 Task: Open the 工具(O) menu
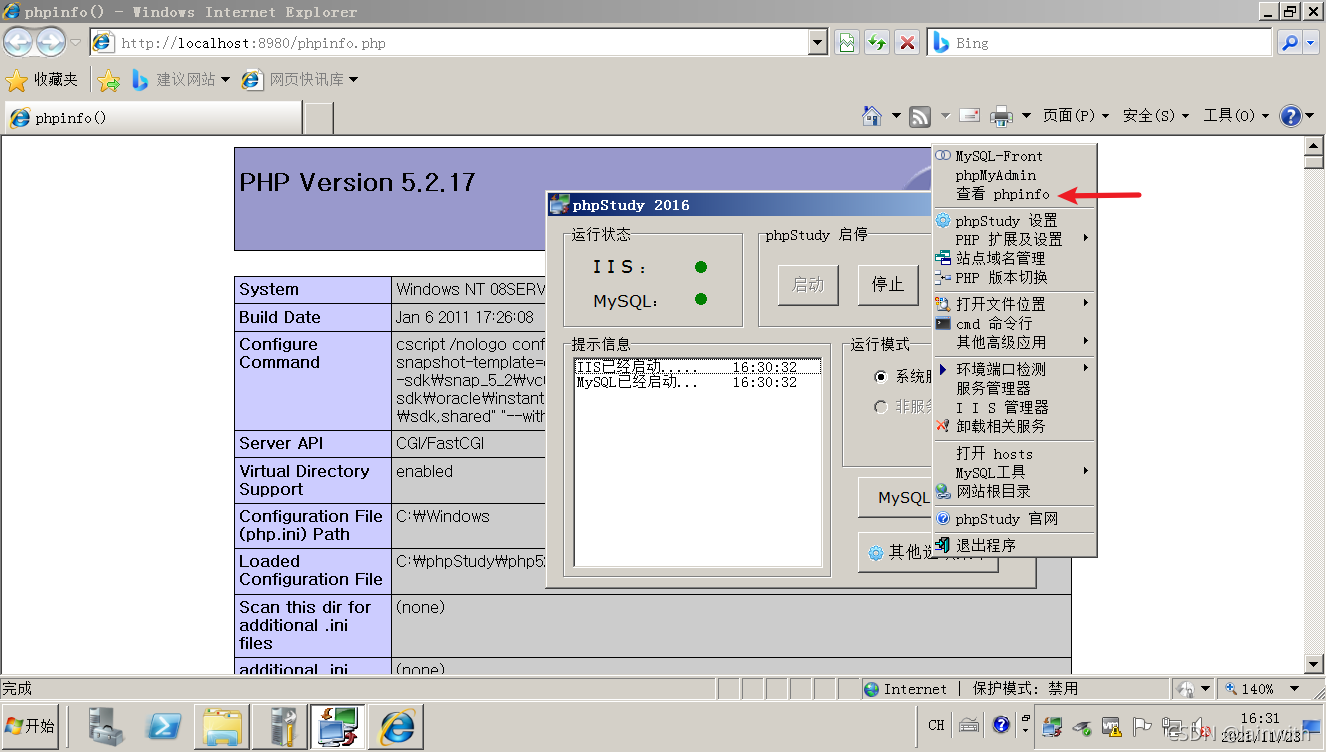click(x=1236, y=116)
